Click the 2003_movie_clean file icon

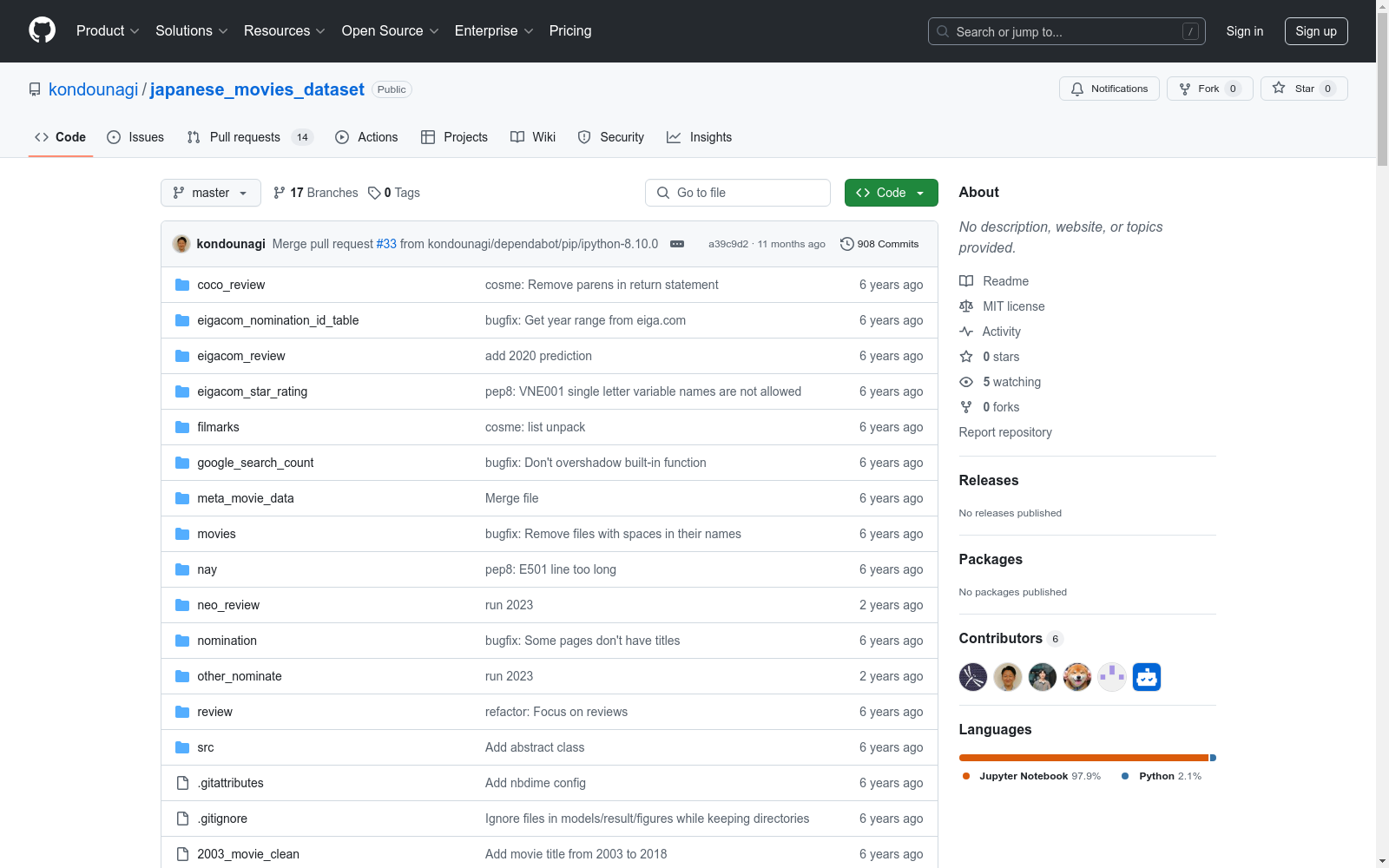182,854
